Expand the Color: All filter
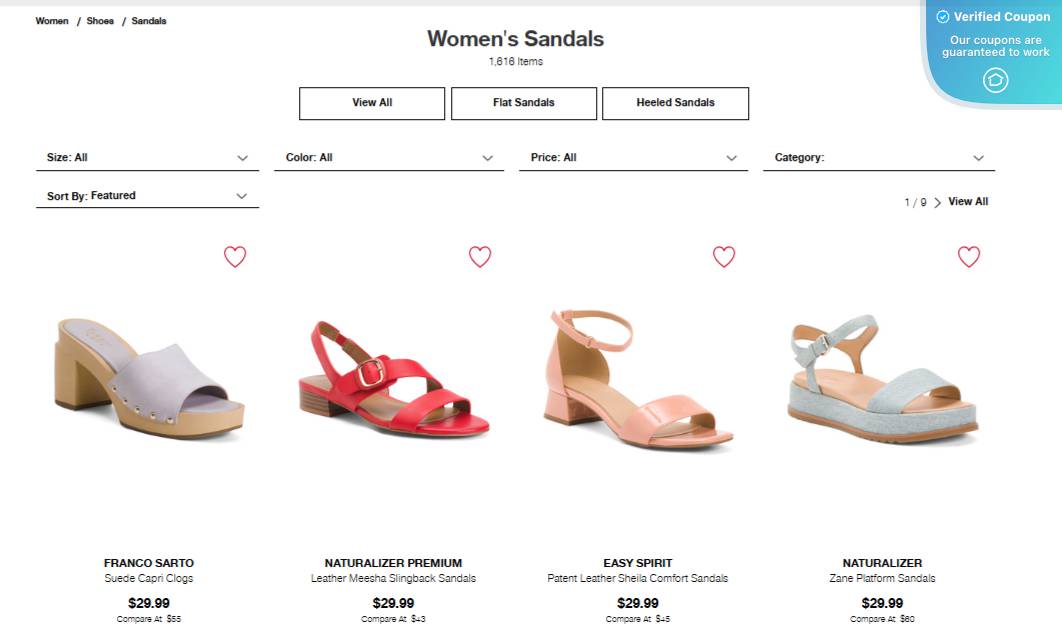This screenshot has width=1062, height=632. 389,157
